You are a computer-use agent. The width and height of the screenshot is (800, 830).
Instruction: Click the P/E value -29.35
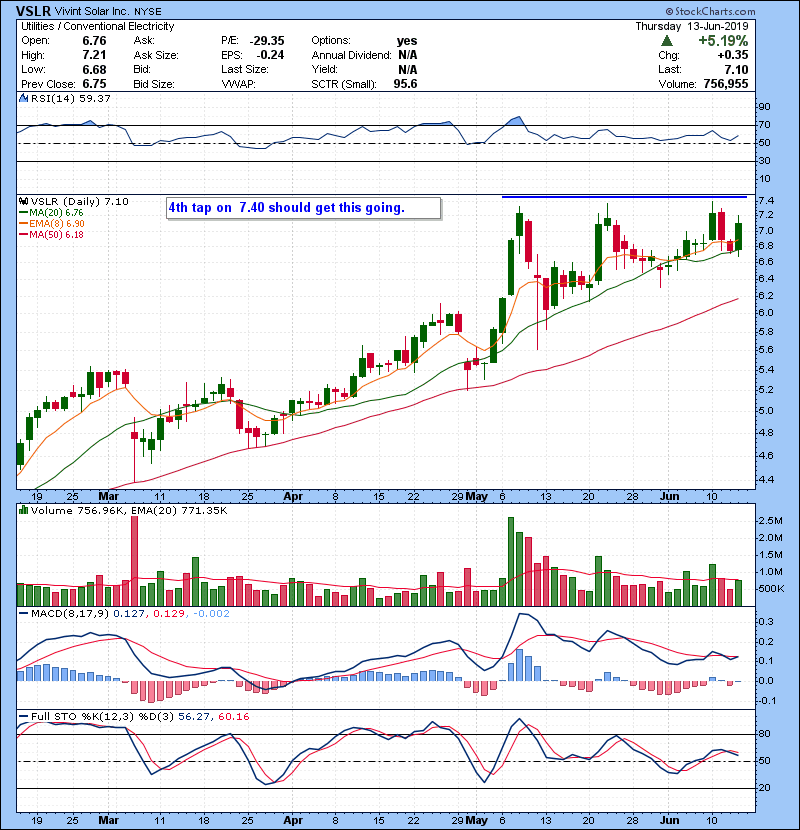[267, 41]
